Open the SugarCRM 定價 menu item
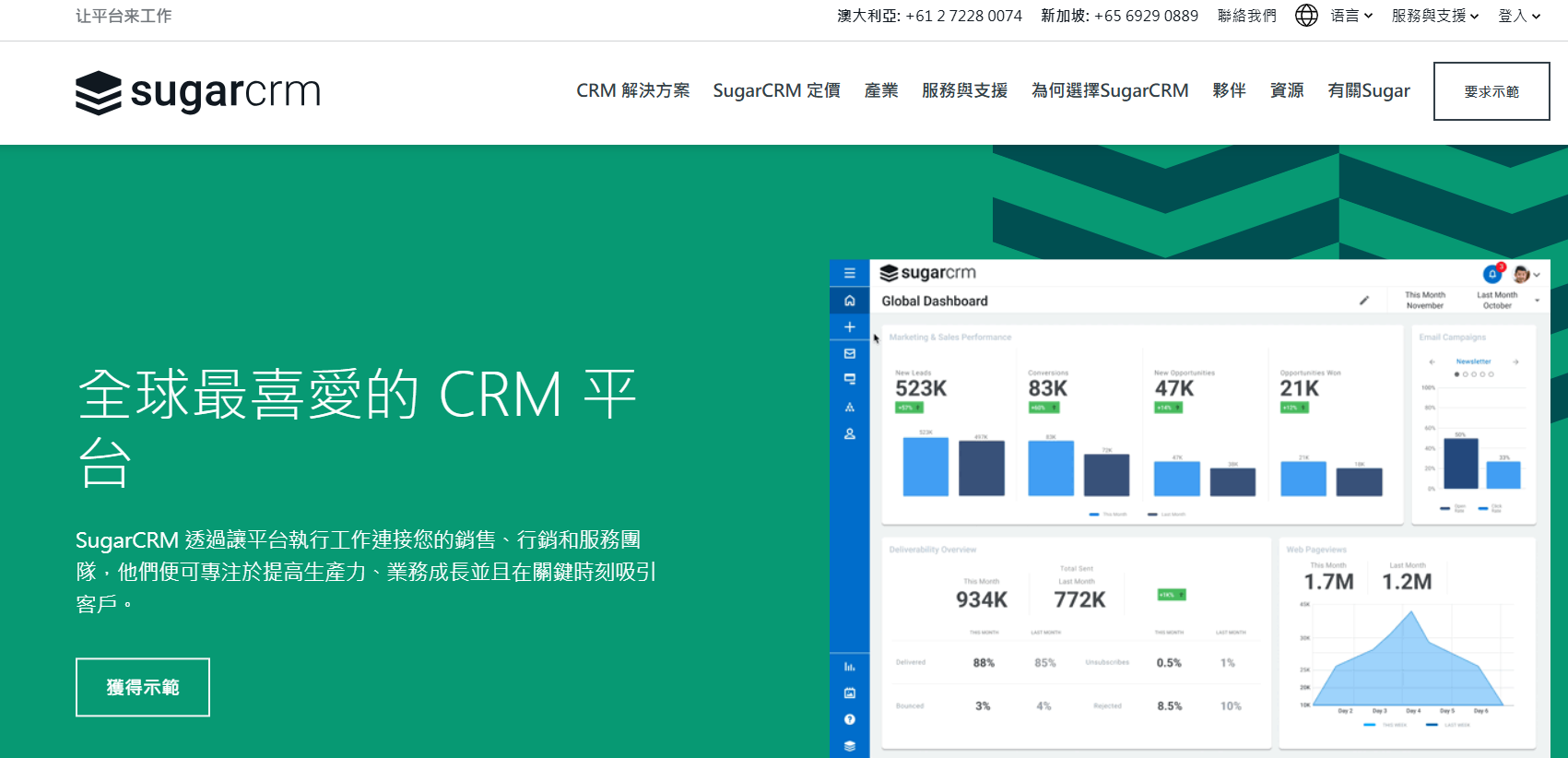Viewport: 1568px width, 758px height. pyautogui.click(x=776, y=90)
